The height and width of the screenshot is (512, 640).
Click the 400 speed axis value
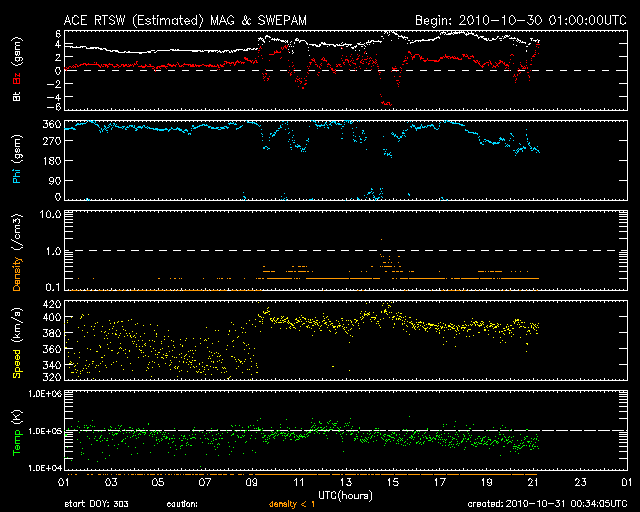[50, 317]
